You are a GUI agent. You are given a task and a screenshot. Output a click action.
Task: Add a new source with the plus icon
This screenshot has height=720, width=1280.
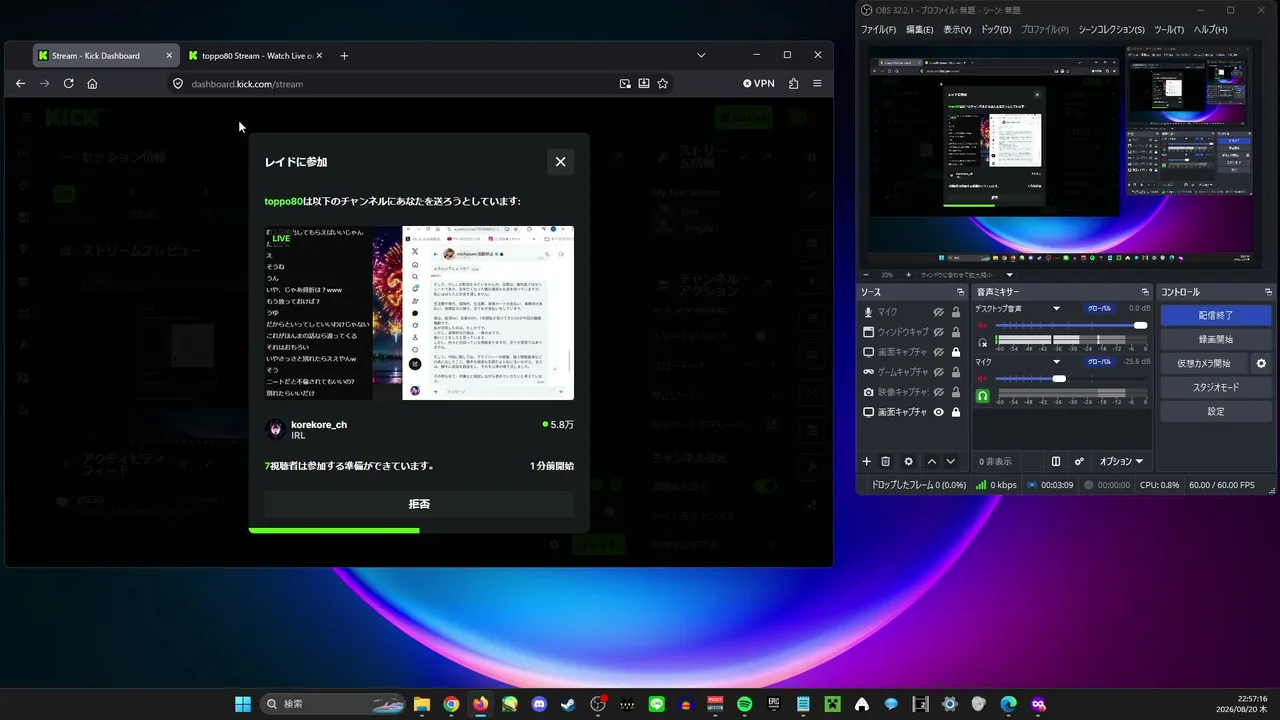(x=867, y=462)
